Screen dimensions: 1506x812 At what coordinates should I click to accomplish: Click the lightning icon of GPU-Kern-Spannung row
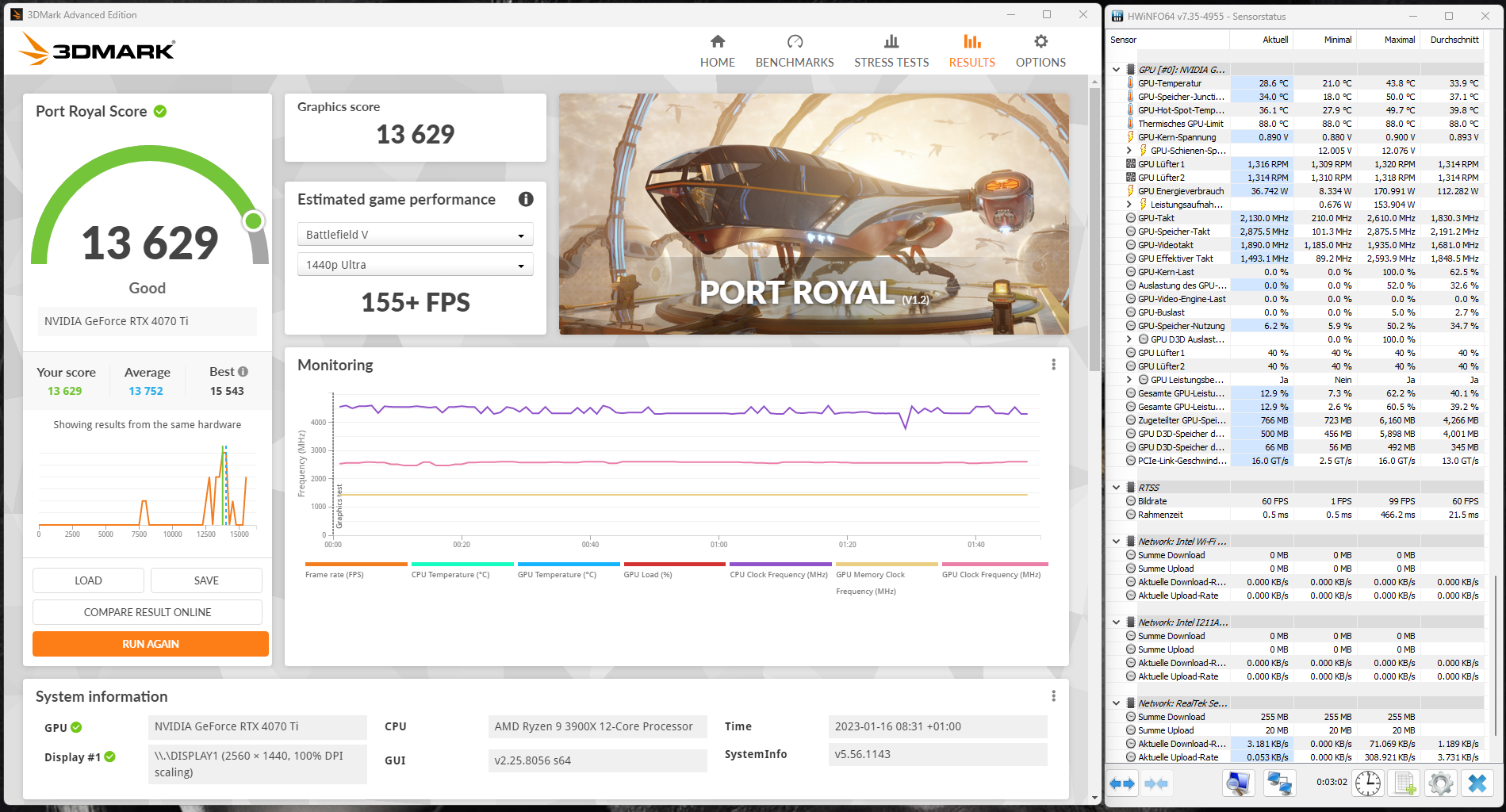[1131, 137]
